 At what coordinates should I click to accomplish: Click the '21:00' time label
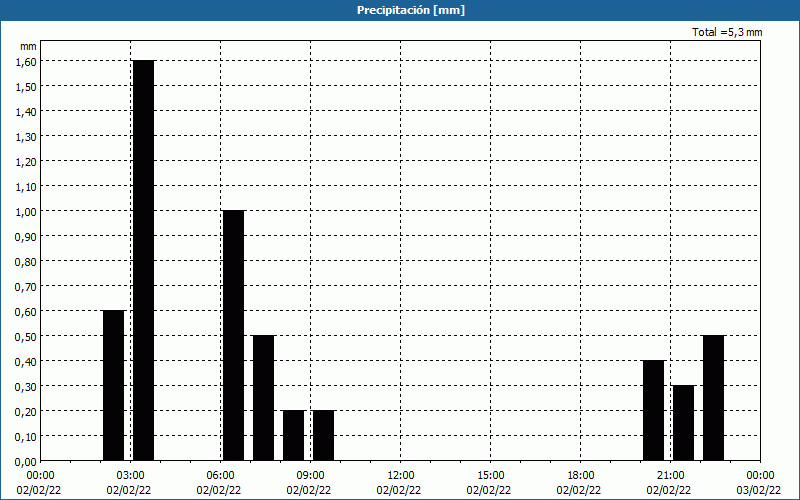(x=670, y=476)
